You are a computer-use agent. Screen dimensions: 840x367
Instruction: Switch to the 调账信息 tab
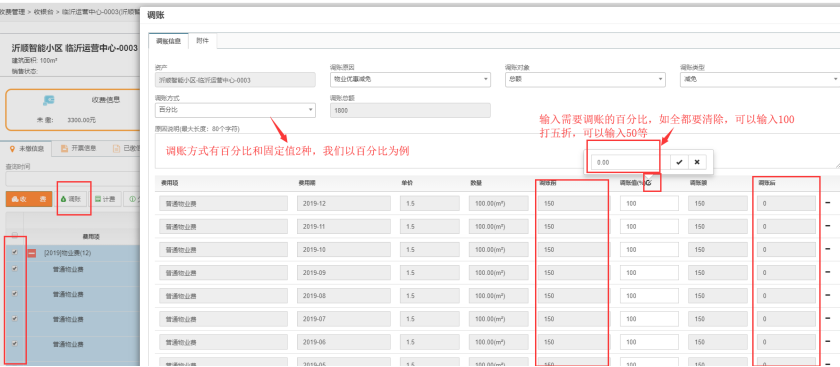point(168,41)
